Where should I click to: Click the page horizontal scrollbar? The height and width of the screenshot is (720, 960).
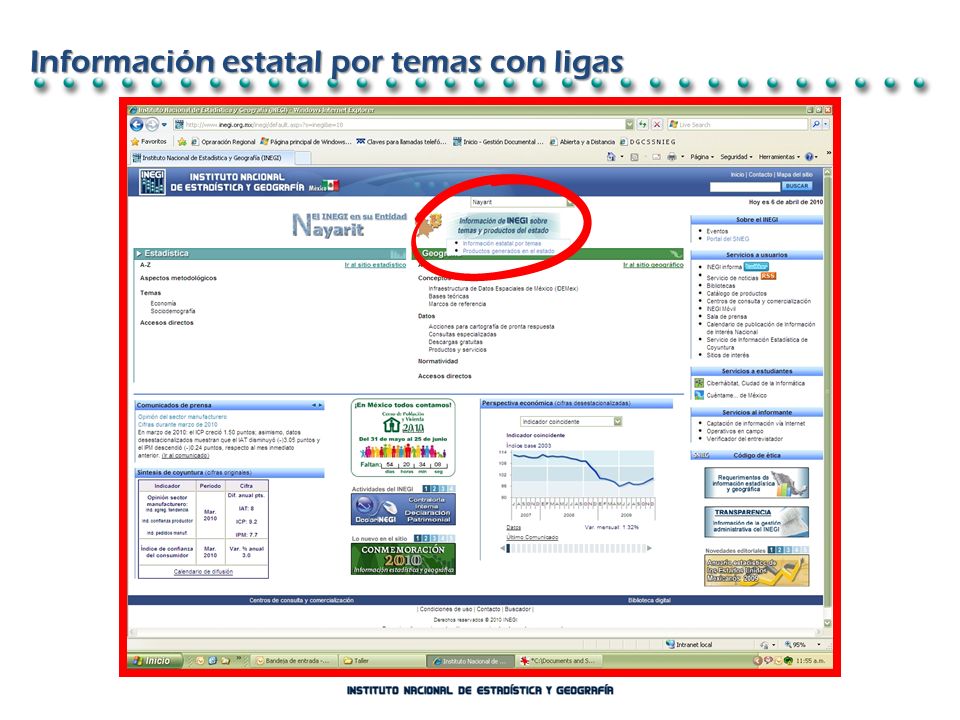(x=474, y=631)
